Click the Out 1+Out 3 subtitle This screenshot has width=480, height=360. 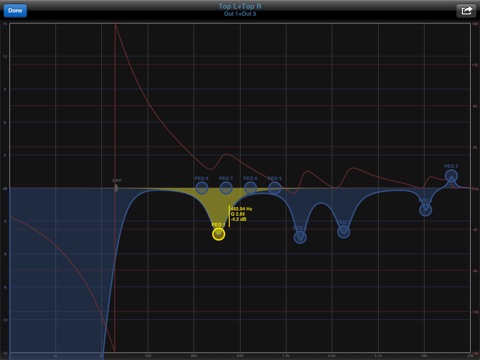(x=240, y=14)
